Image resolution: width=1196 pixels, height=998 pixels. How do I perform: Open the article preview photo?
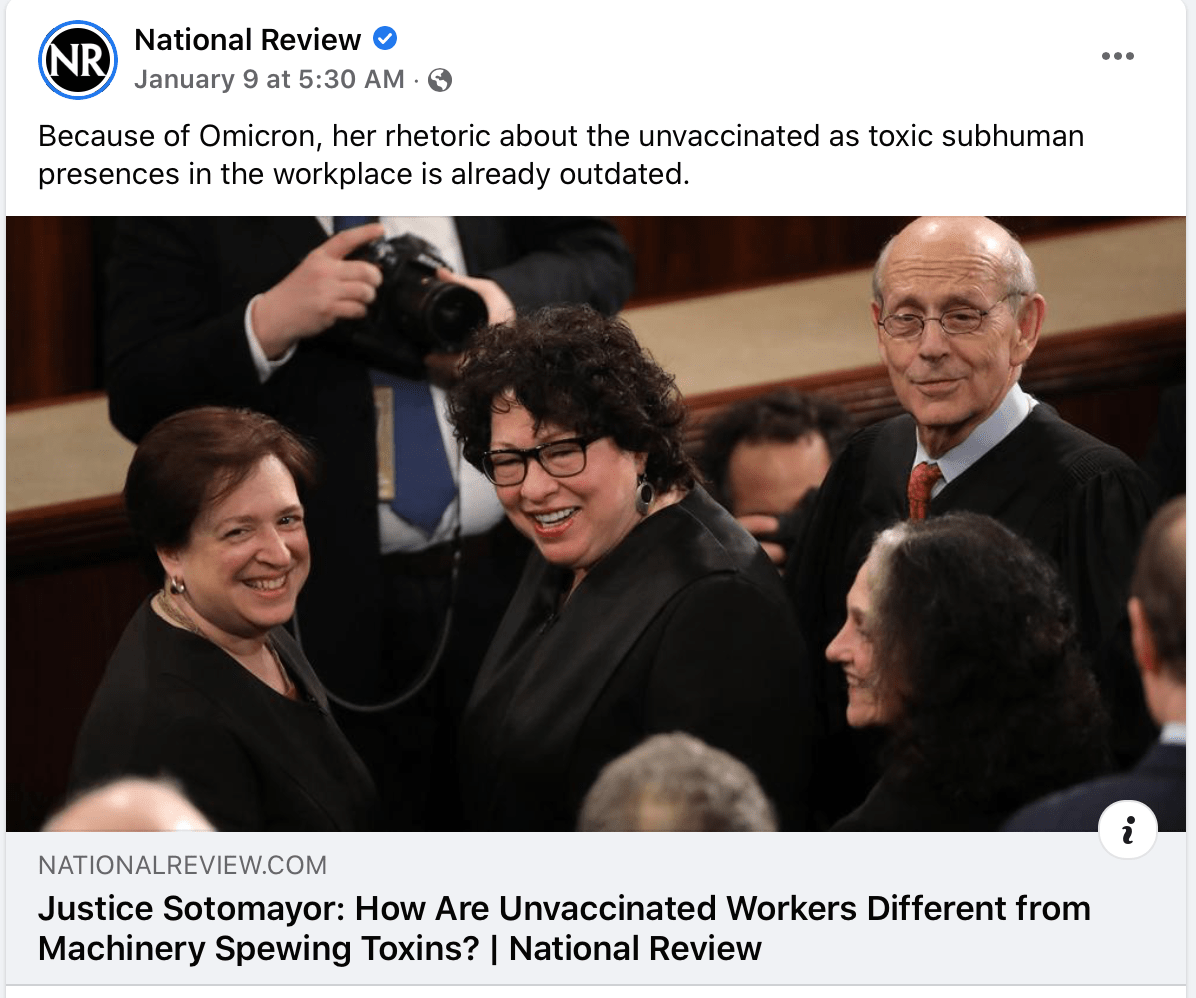click(x=595, y=523)
